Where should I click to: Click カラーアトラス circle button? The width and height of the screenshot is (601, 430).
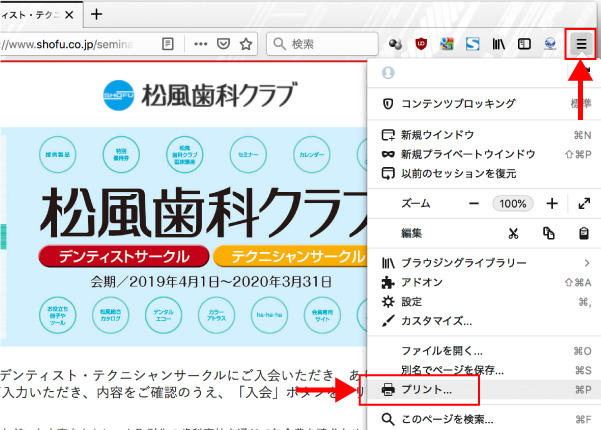[216, 315]
